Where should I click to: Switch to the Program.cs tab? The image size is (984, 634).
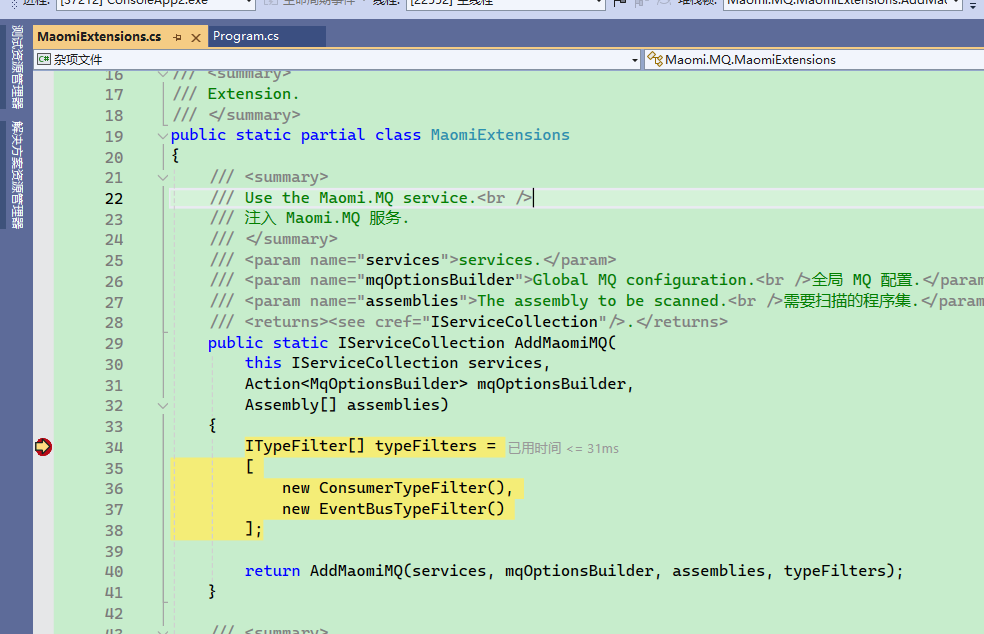point(246,37)
